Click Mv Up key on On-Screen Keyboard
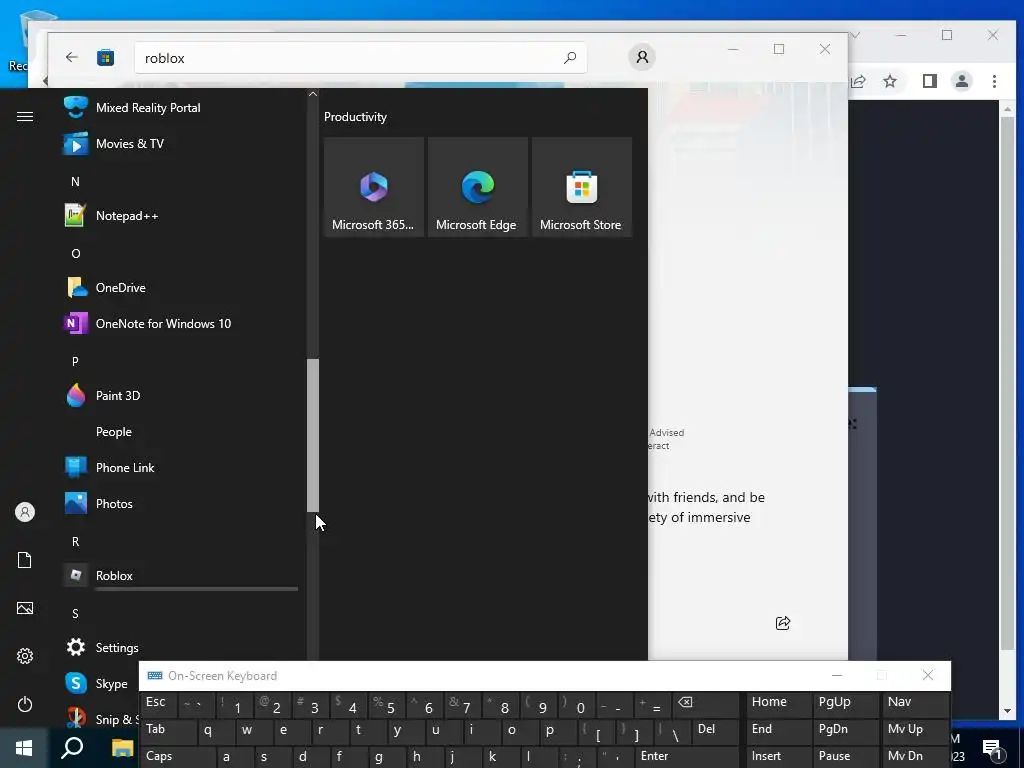1024x768 pixels. pyautogui.click(x=915, y=730)
